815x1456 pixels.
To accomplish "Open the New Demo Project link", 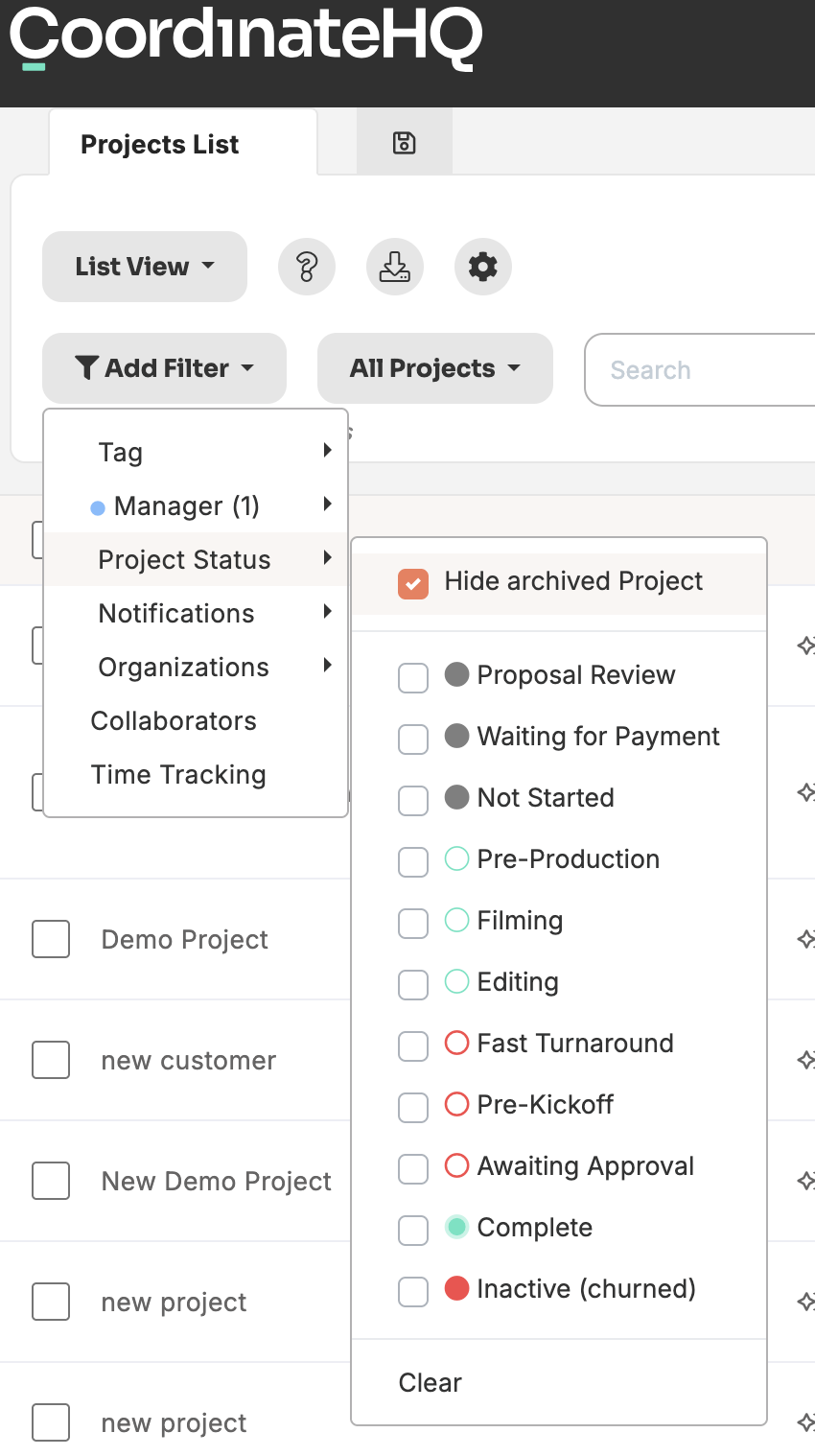I will coord(217,1181).
